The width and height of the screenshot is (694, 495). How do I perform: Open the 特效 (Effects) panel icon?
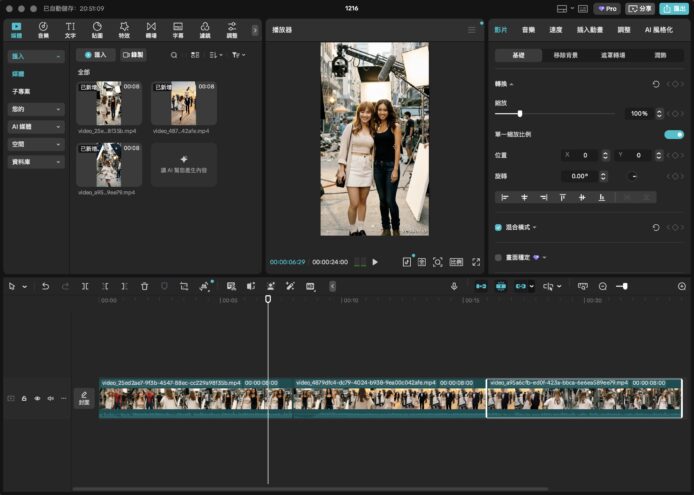(124, 29)
